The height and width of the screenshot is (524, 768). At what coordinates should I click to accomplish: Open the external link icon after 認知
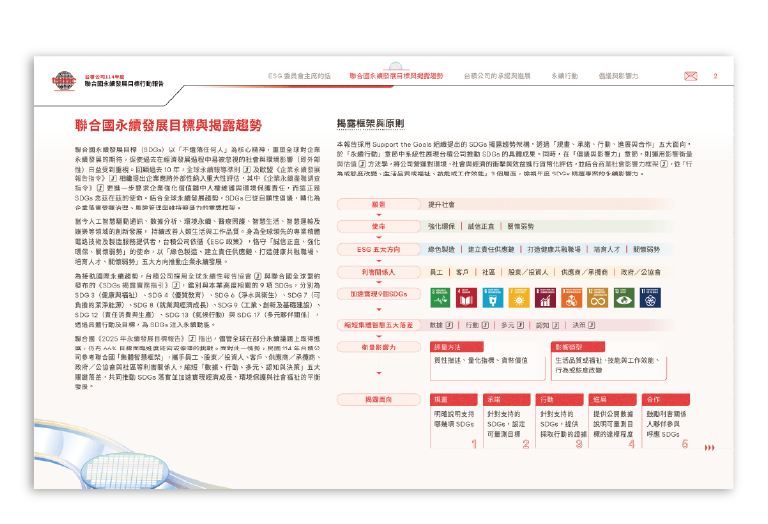coord(555,325)
